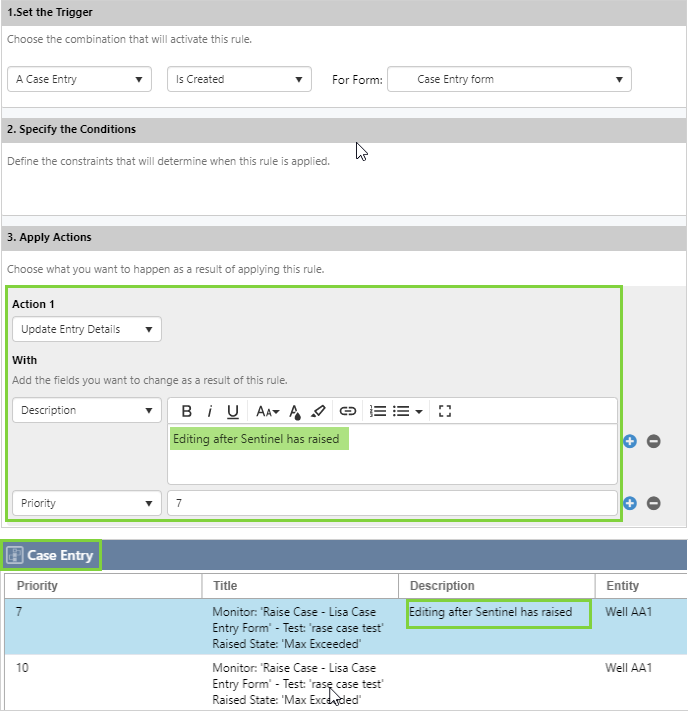
Task: Expand editor to fullscreen
Action: [x=446, y=411]
